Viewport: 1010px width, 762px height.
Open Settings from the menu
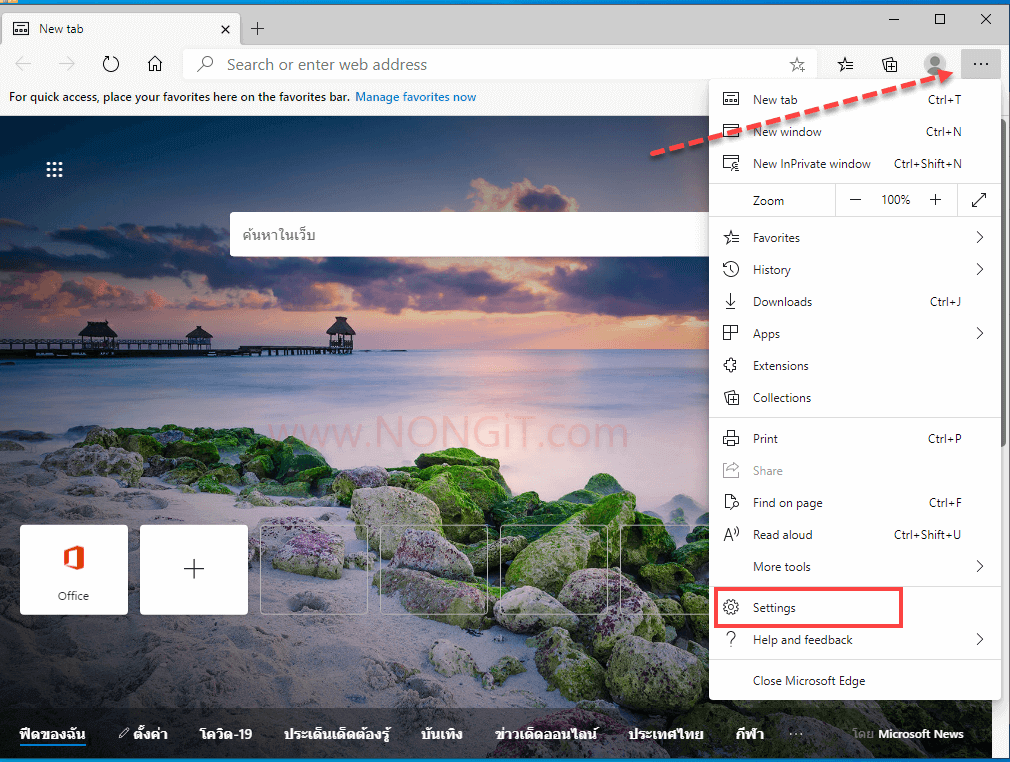point(854,607)
